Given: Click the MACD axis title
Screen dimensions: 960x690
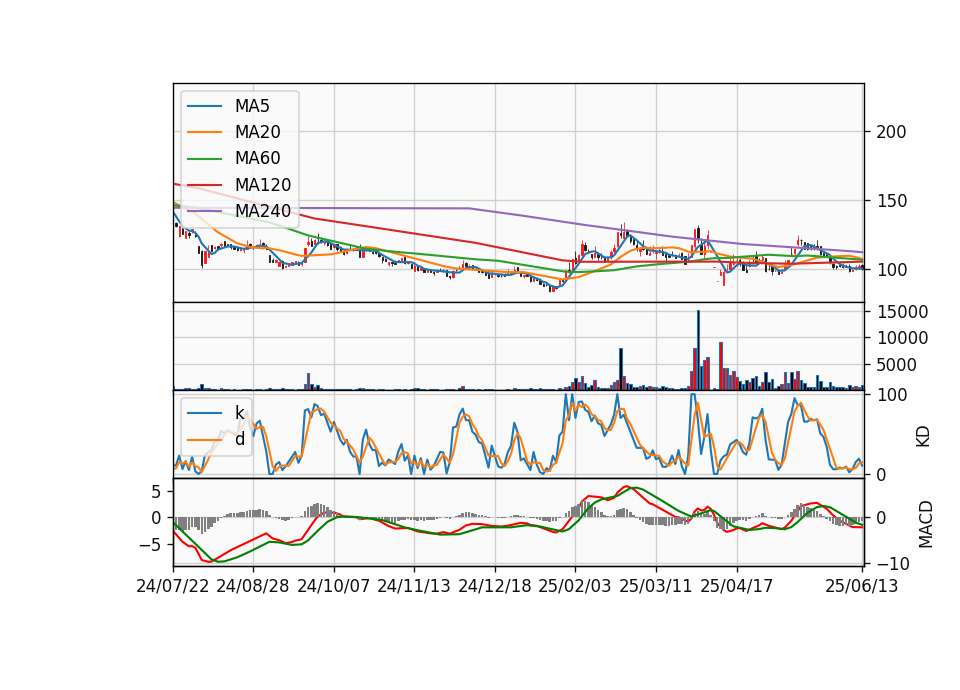Looking at the screenshot, I should tap(926, 525).
